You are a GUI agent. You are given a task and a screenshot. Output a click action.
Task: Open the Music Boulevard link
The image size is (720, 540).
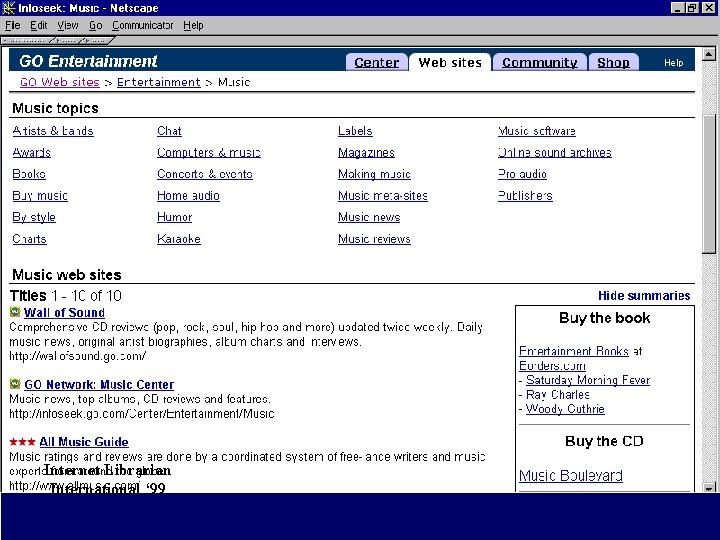571,476
